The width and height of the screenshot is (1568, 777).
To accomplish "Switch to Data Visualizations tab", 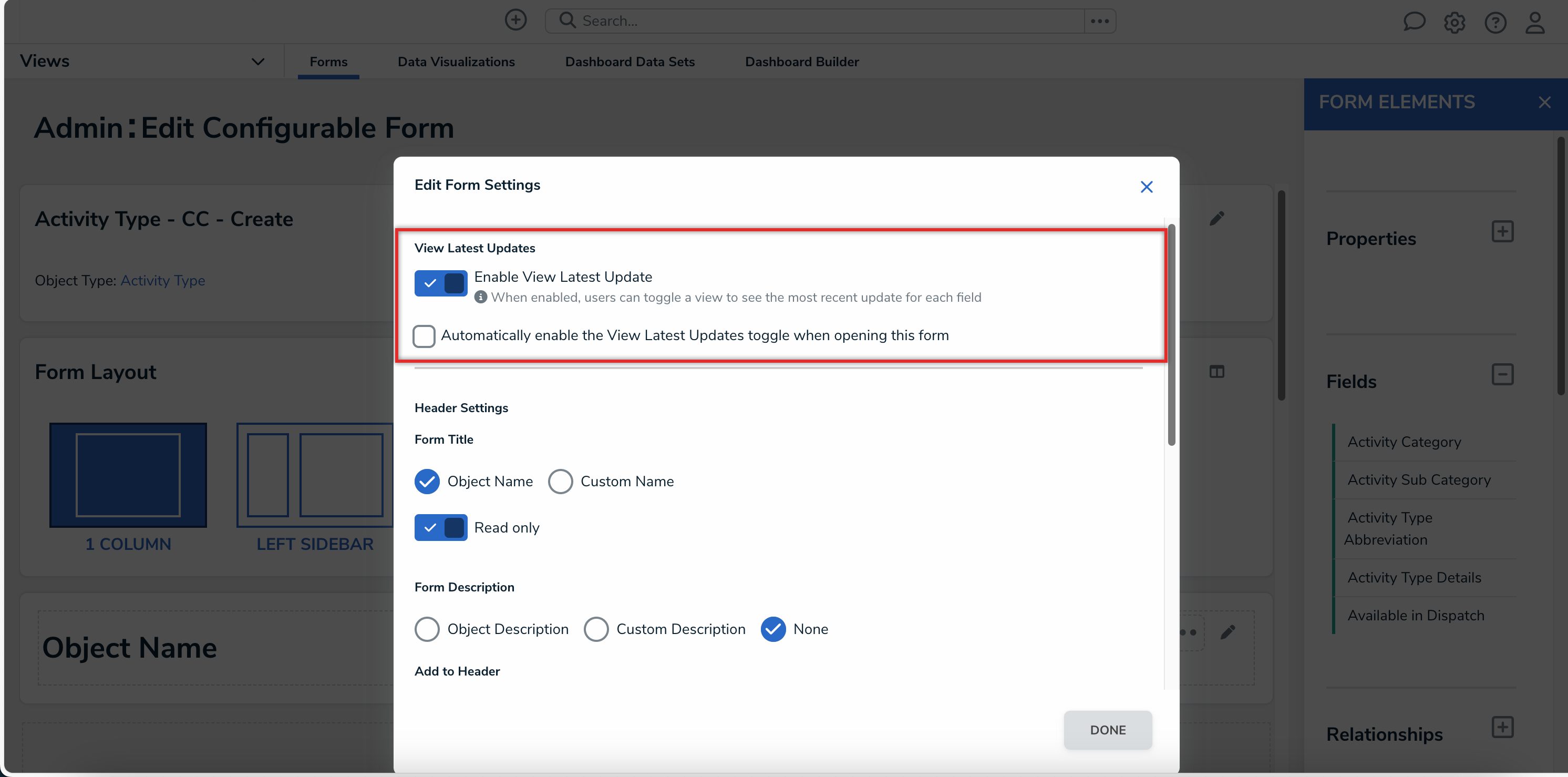I will click(x=456, y=62).
